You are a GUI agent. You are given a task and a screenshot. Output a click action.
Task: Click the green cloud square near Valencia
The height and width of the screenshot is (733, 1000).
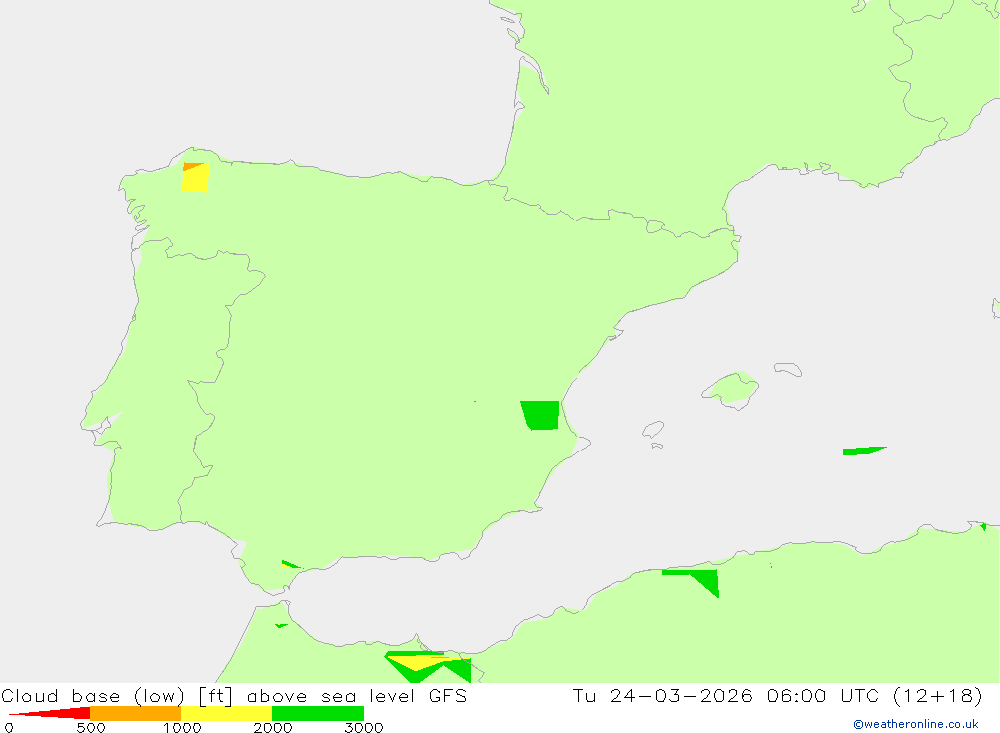click(540, 415)
